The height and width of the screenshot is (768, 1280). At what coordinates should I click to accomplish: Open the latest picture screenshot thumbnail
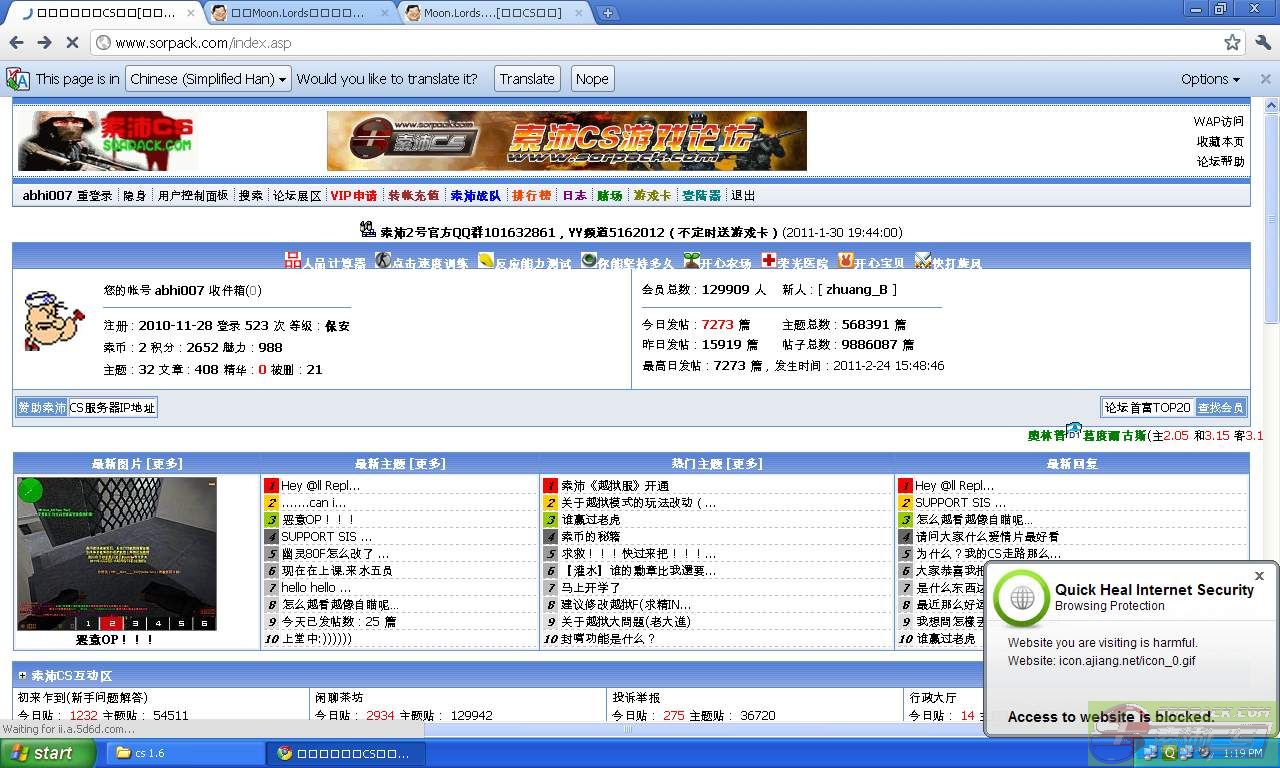point(116,552)
